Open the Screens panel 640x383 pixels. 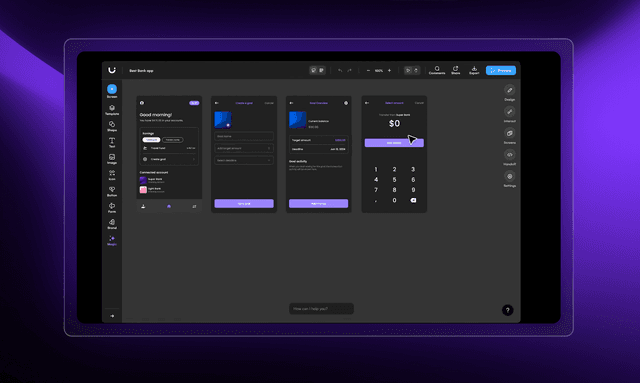click(509, 136)
